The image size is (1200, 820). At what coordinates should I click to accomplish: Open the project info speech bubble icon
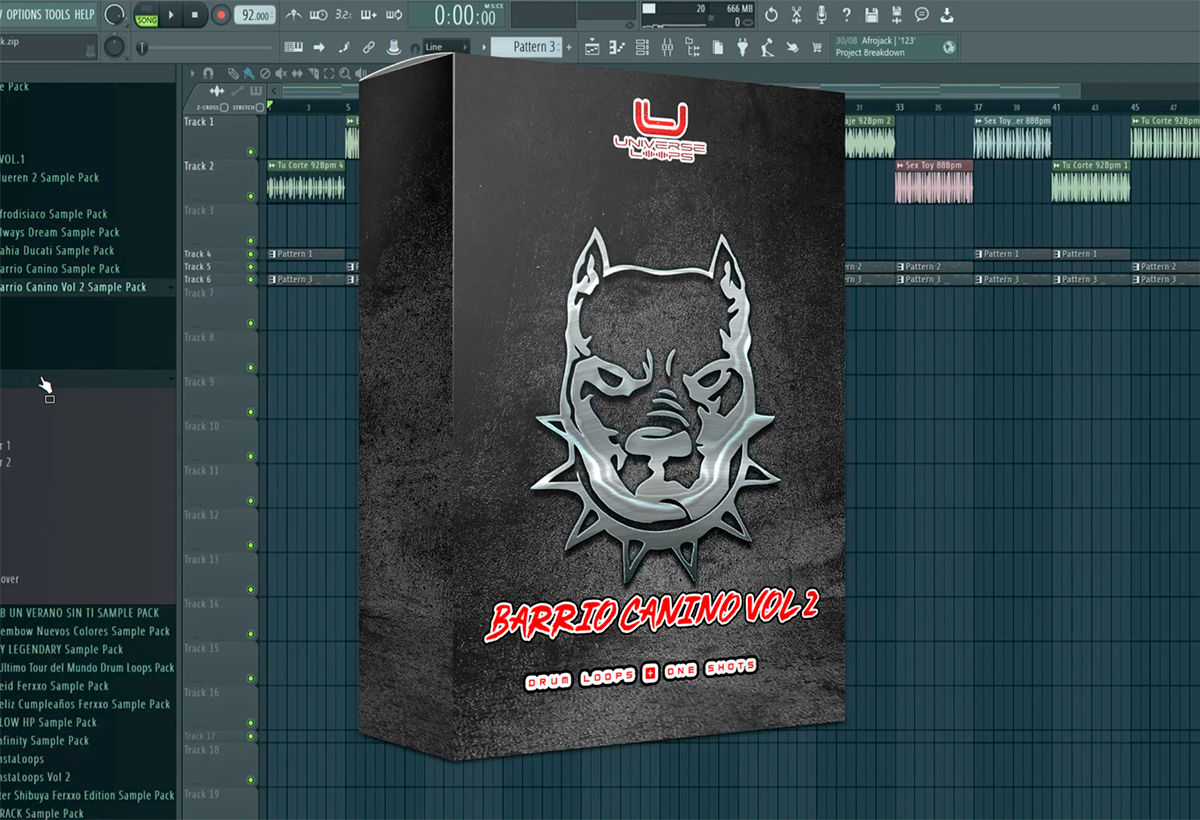pyautogui.click(x=921, y=15)
